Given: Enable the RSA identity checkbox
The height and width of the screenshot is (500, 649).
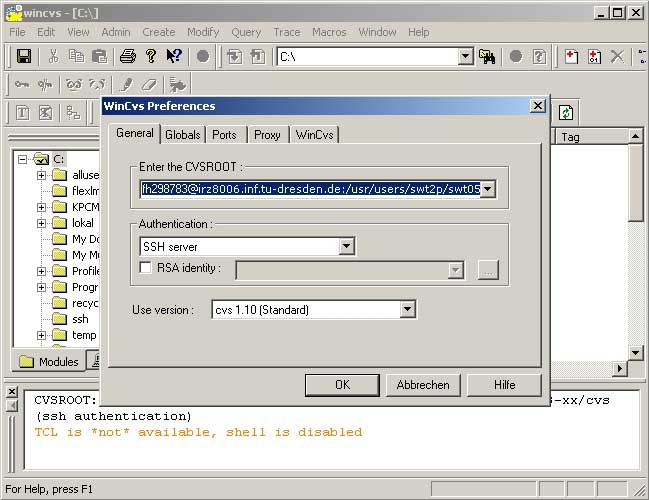Looking at the screenshot, I should tap(145, 267).
